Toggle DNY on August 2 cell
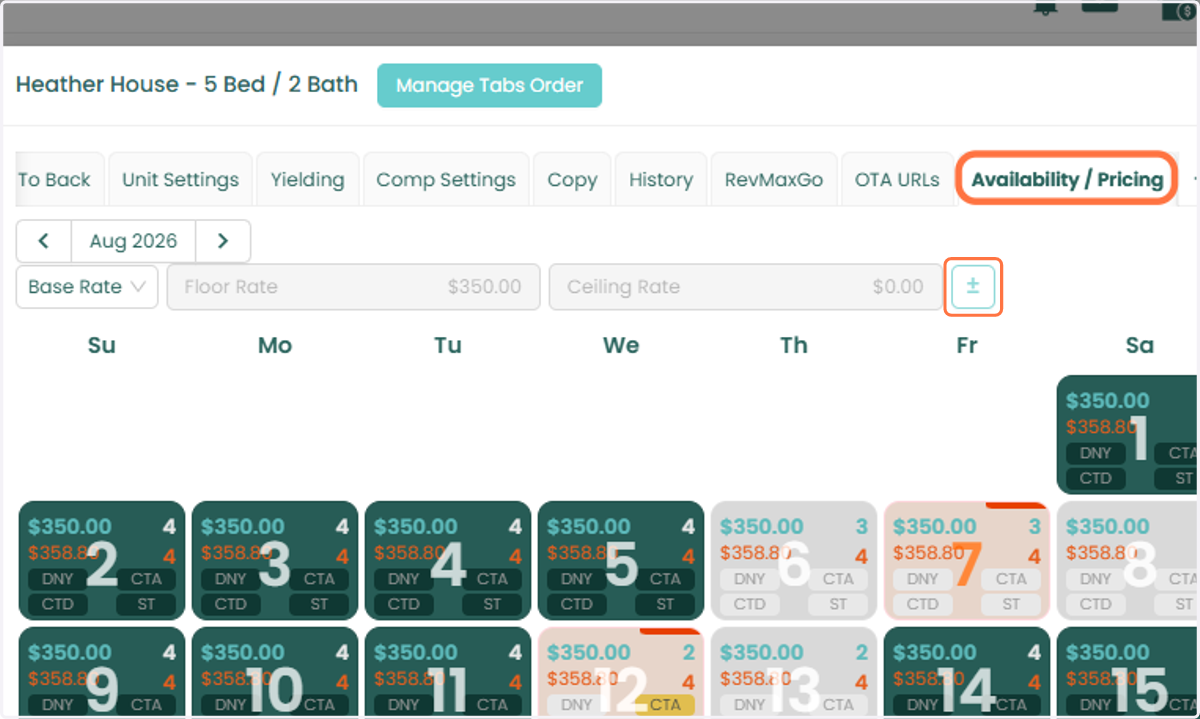The height and width of the screenshot is (719, 1200). [x=58, y=579]
